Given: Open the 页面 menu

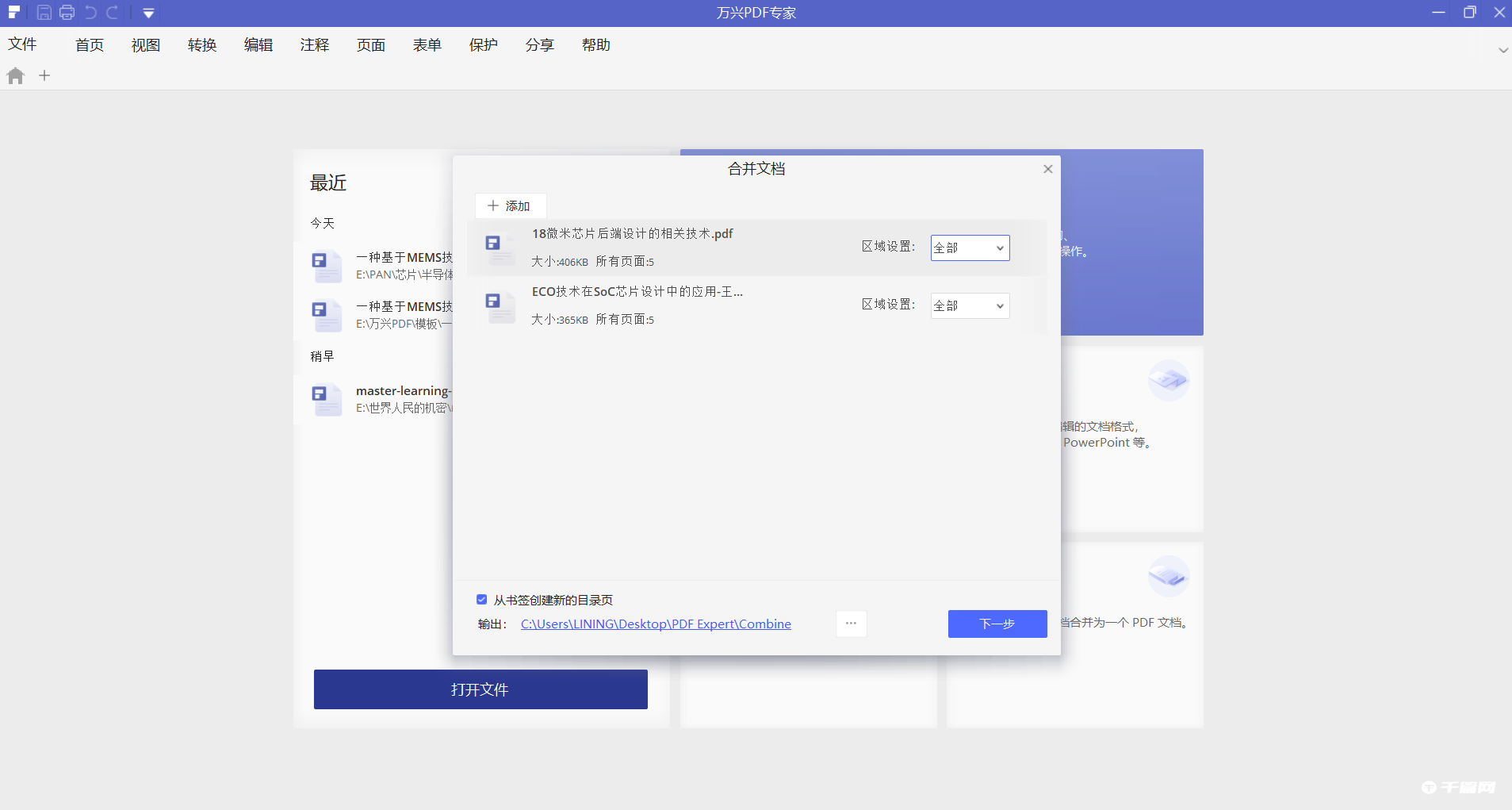Looking at the screenshot, I should click(x=370, y=45).
